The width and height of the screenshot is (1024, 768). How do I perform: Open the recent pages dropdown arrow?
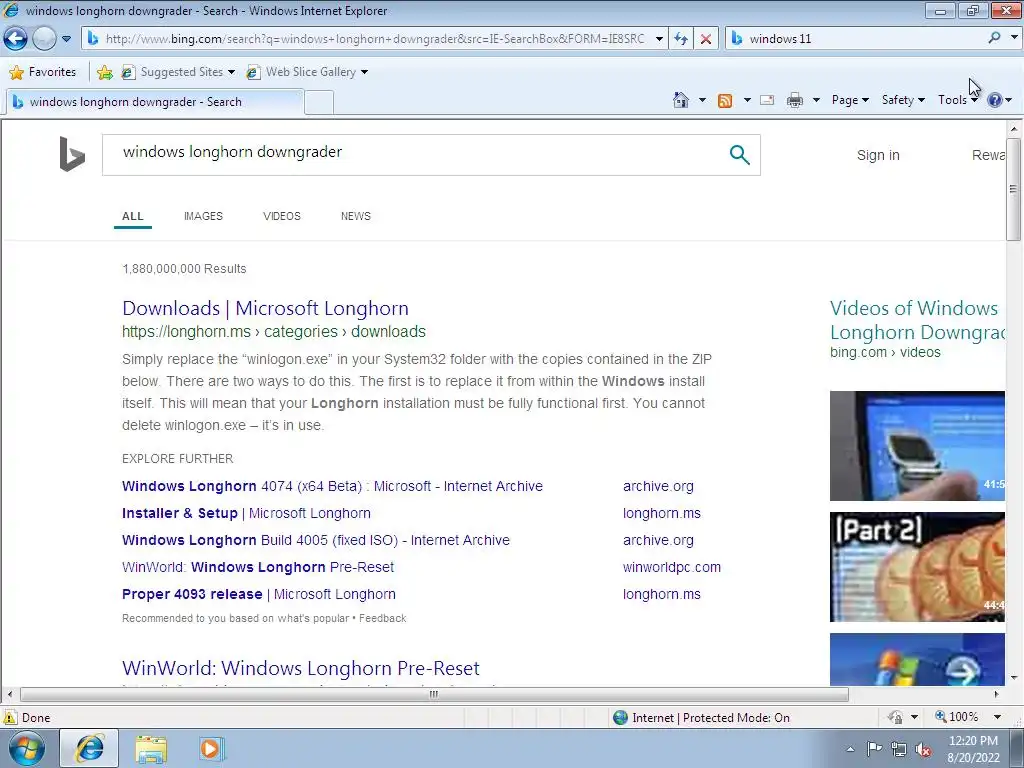point(66,39)
